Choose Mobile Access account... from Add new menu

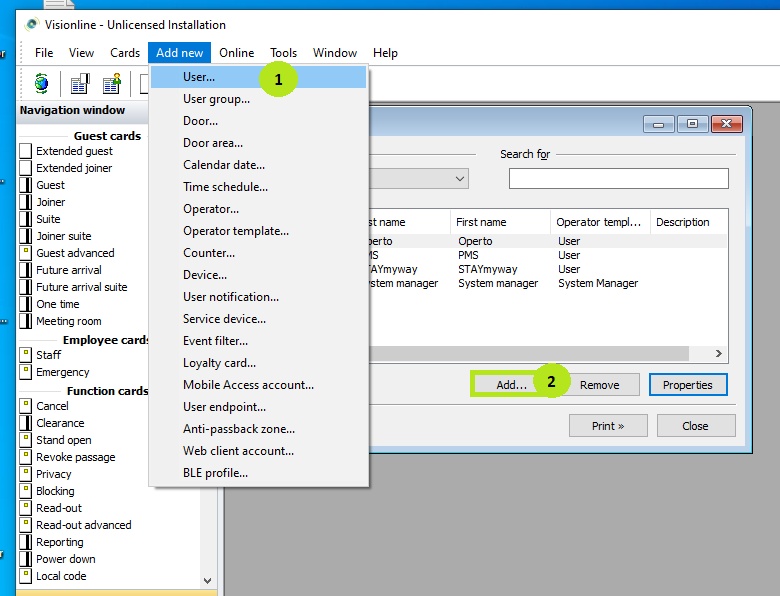(248, 385)
